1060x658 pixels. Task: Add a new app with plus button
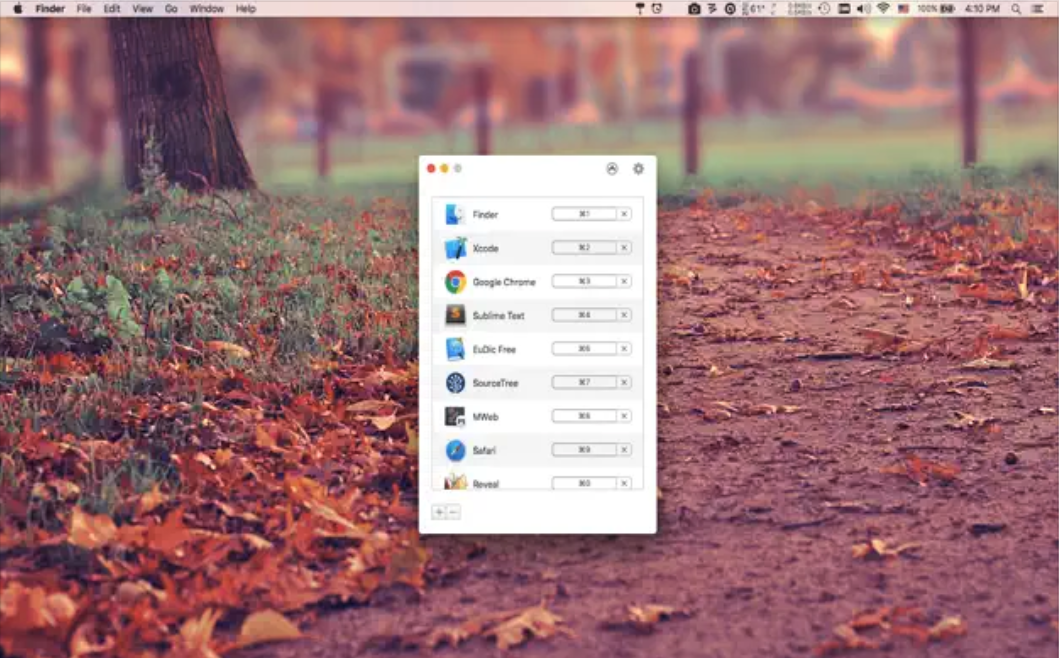[x=438, y=512]
